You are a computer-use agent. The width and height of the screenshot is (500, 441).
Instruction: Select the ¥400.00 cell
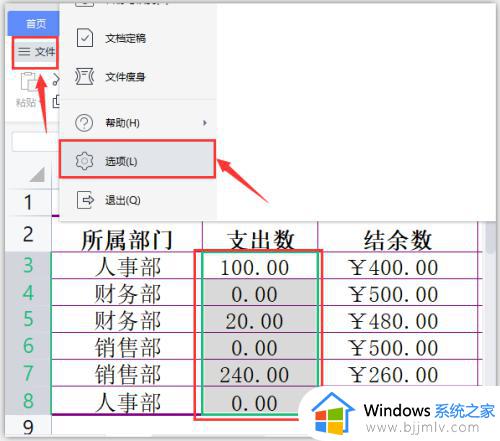[x=398, y=266]
